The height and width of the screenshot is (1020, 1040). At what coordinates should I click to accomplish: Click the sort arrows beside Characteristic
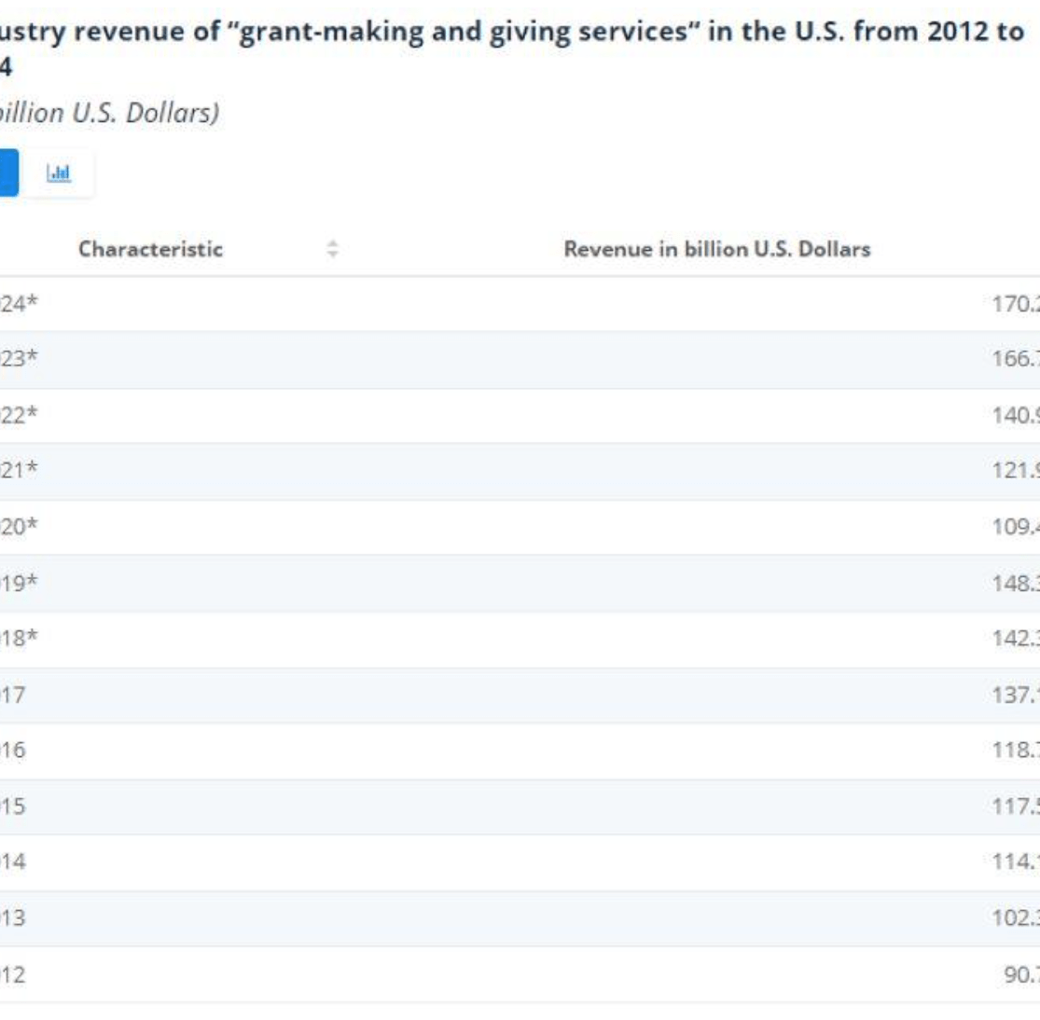point(333,249)
